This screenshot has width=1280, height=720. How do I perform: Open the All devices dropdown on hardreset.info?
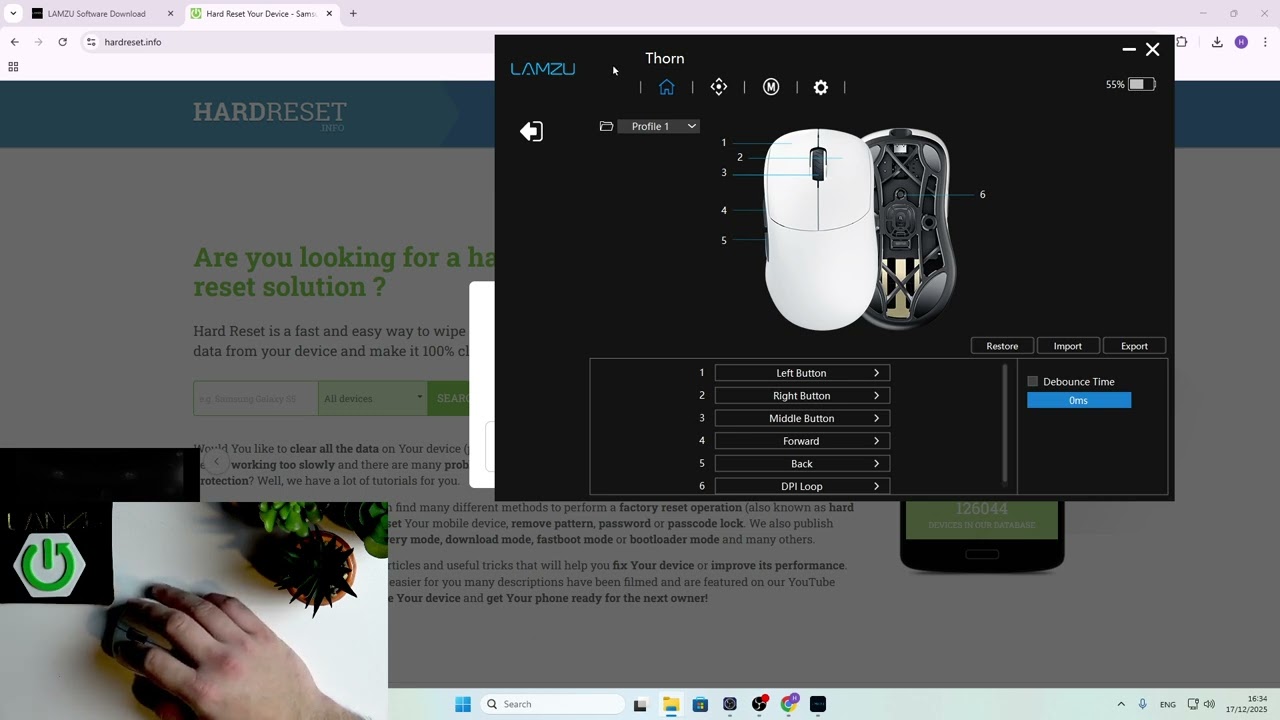(x=373, y=398)
